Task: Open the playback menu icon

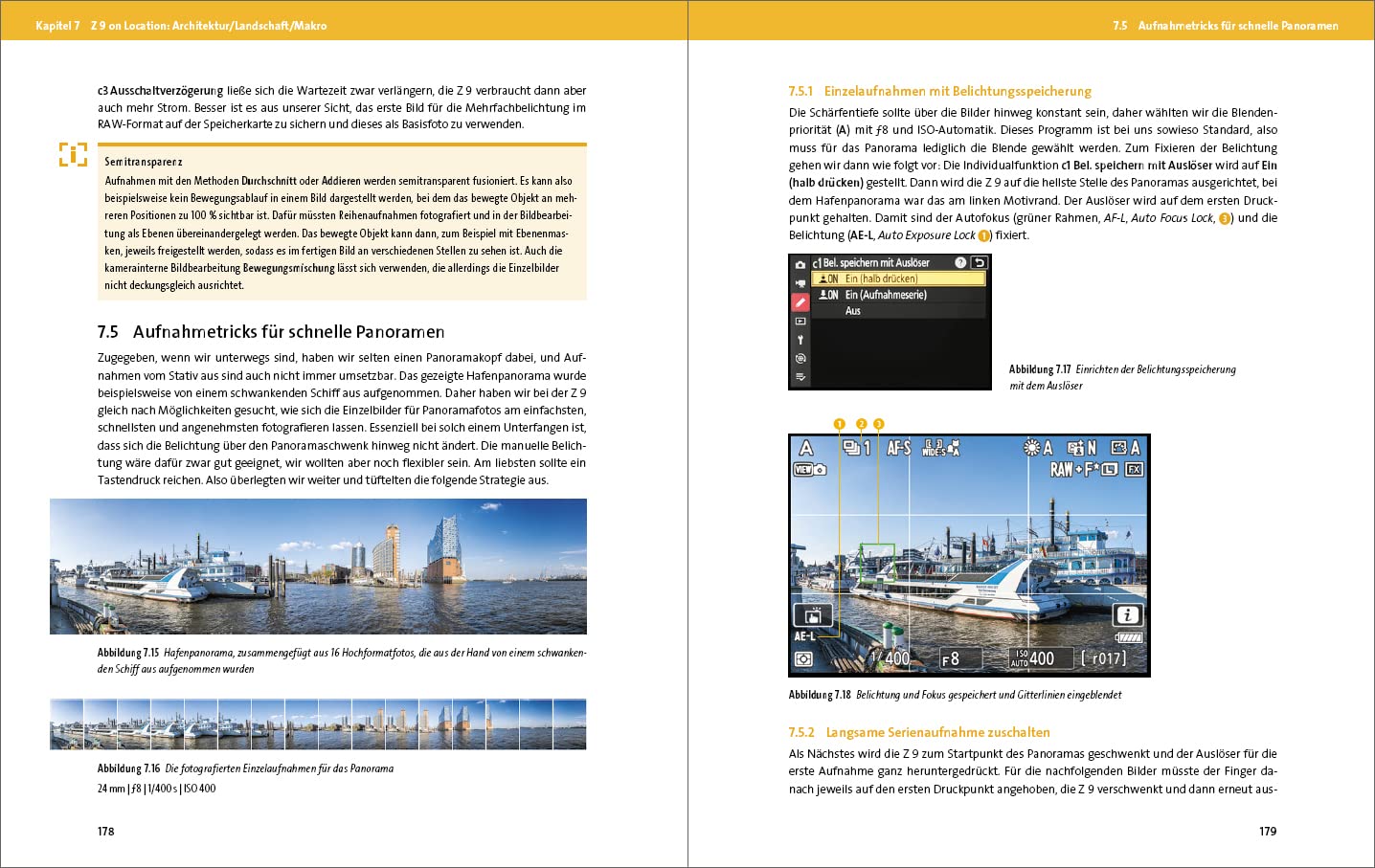Action: pyautogui.click(x=800, y=322)
